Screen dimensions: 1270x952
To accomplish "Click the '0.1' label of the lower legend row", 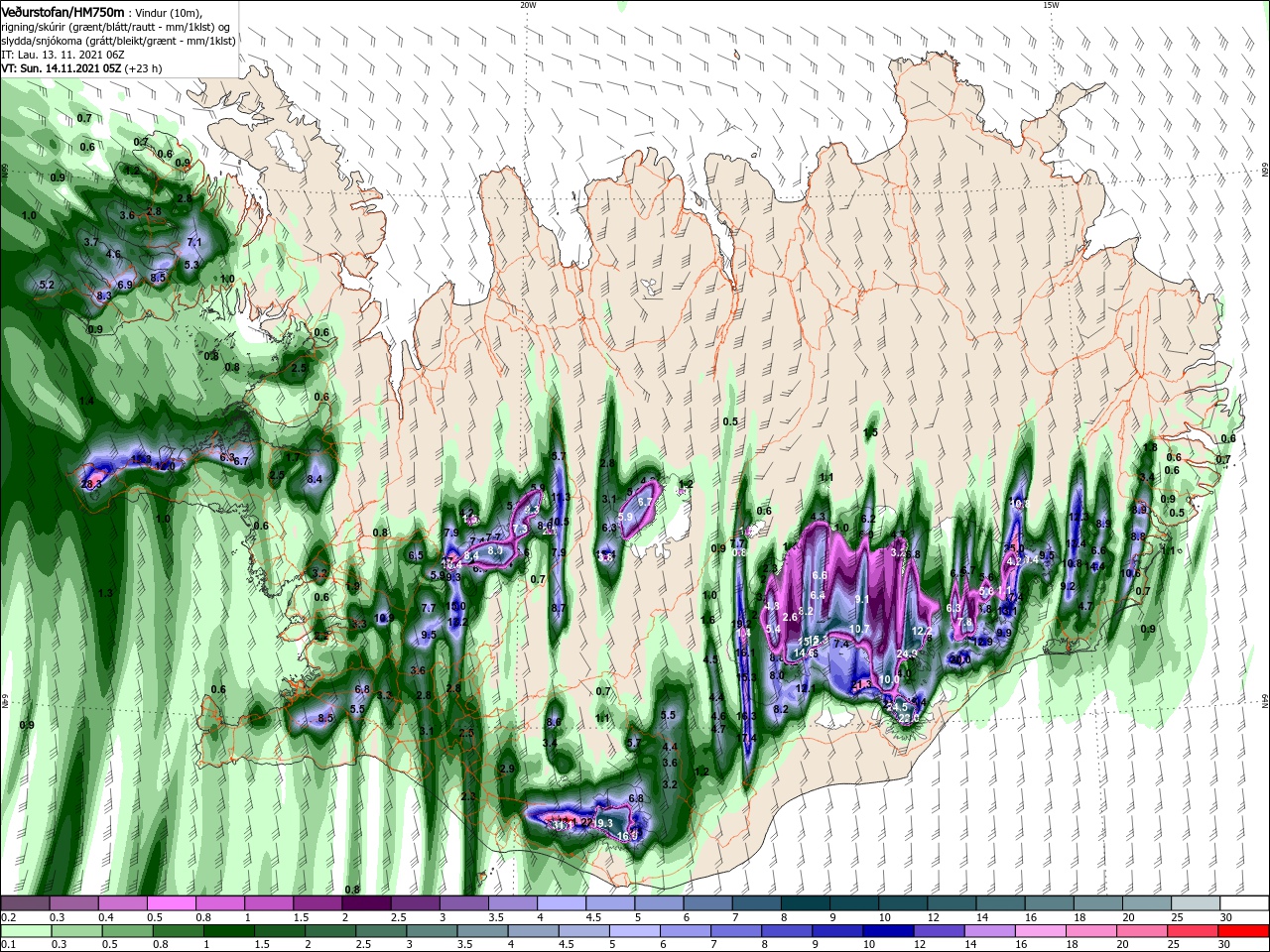I will coord(8,944).
